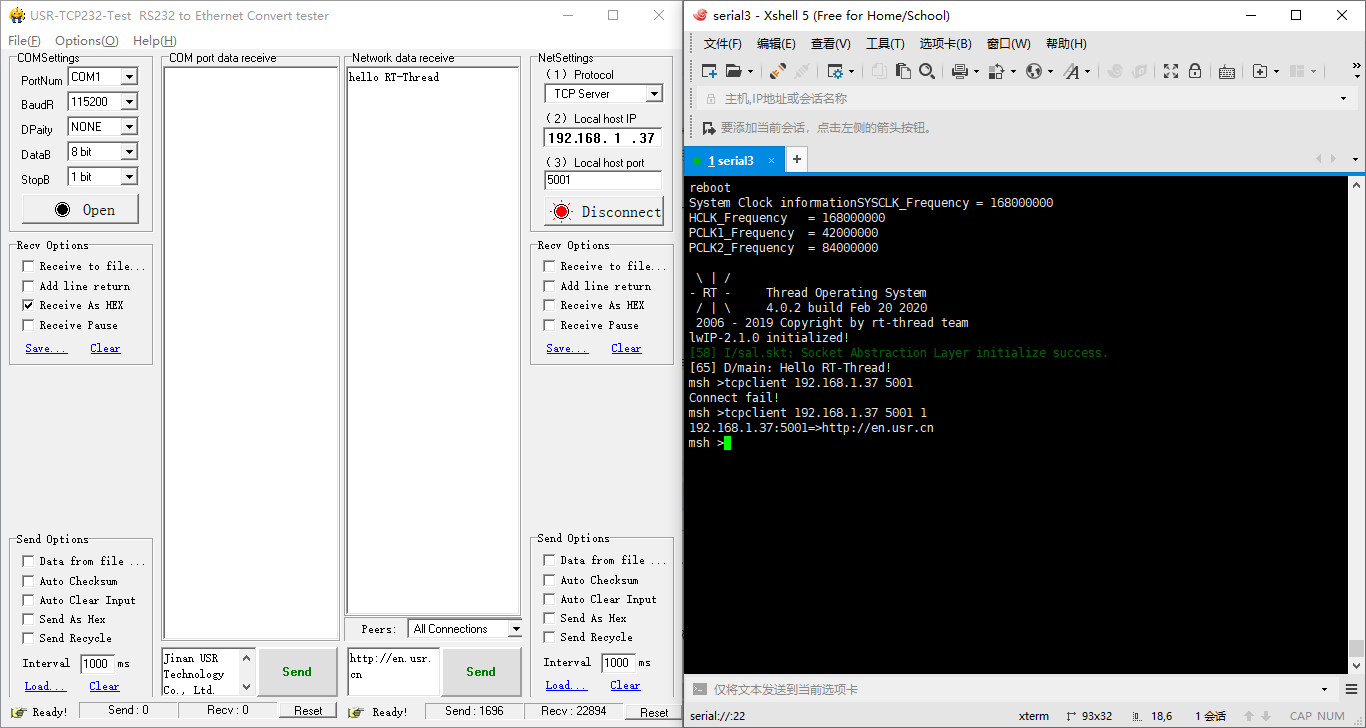Edit the Local host port 5001 field
Screen dimensions: 1366x728
pyautogui.click(x=603, y=180)
